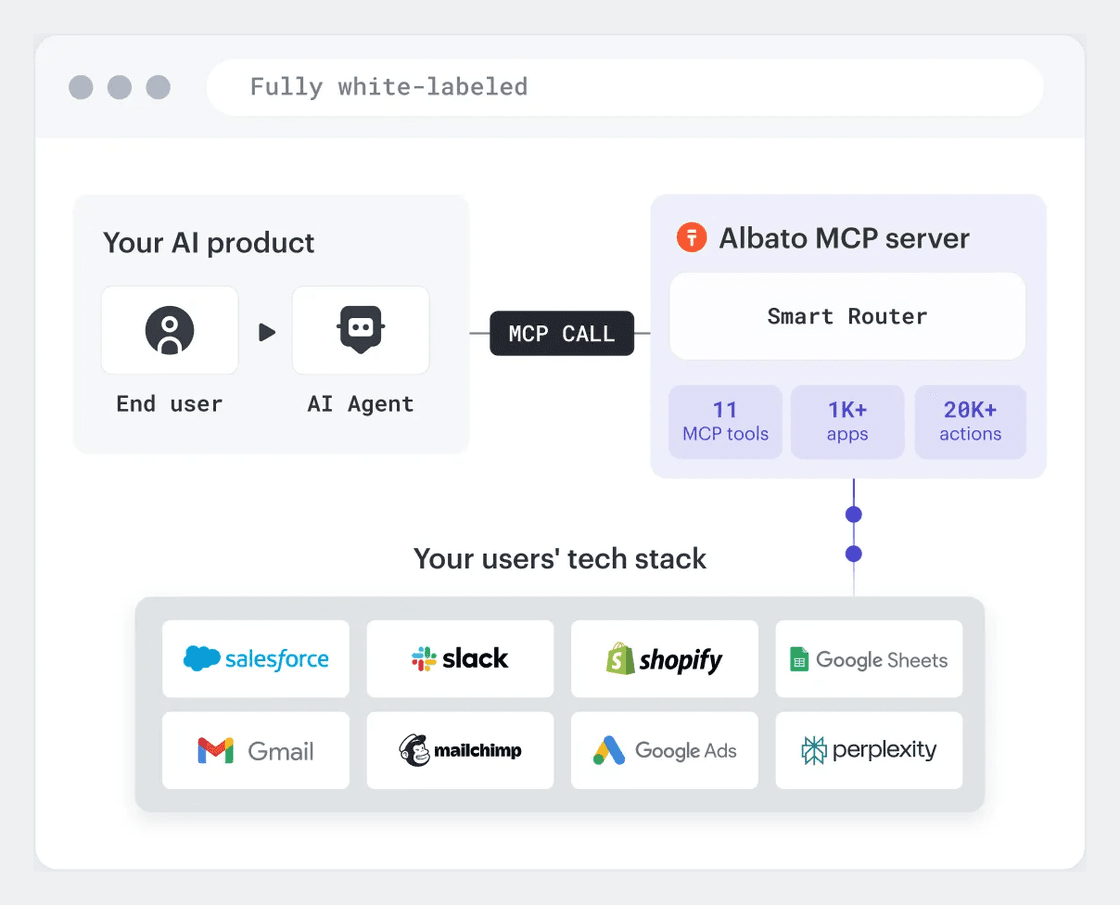Click the Your users' tech stack heading

click(x=560, y=559)
